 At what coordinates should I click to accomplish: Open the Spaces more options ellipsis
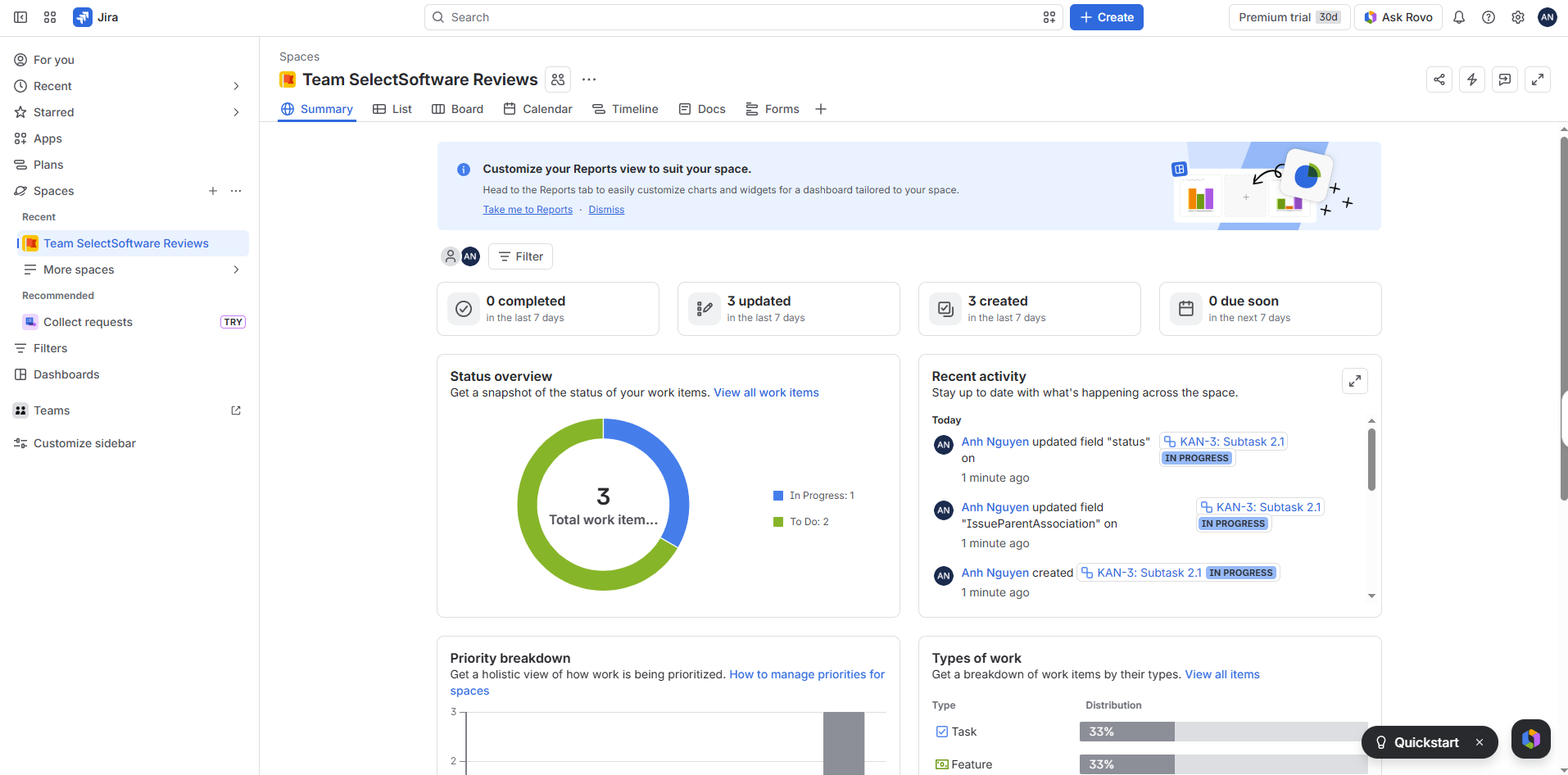236,191
